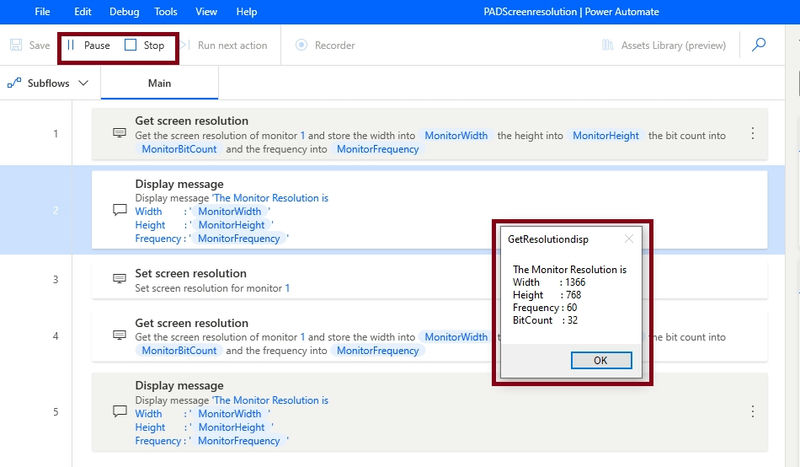The image size is (800, 467).
Task: Click line number 4 in the gutter
Action: coord(56,336)
